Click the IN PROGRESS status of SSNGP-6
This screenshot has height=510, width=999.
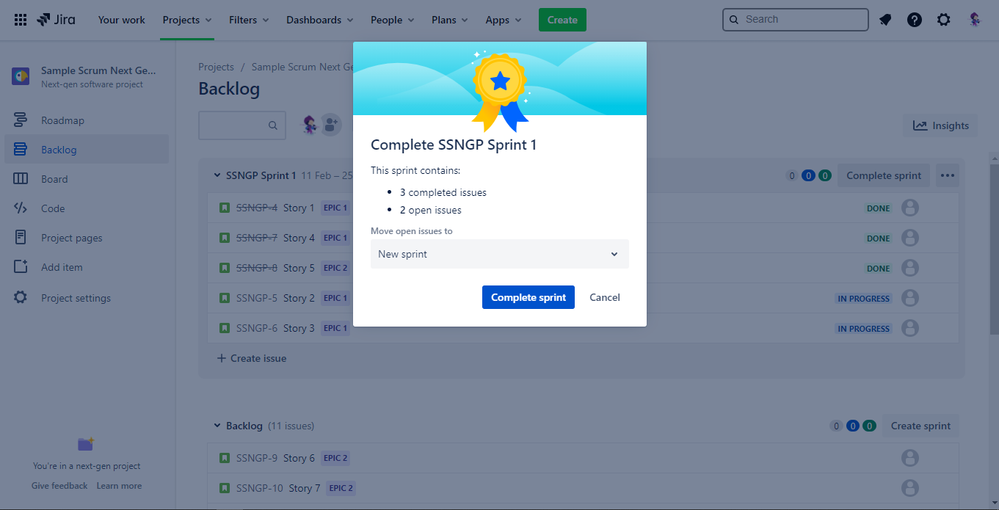(864, 329)
